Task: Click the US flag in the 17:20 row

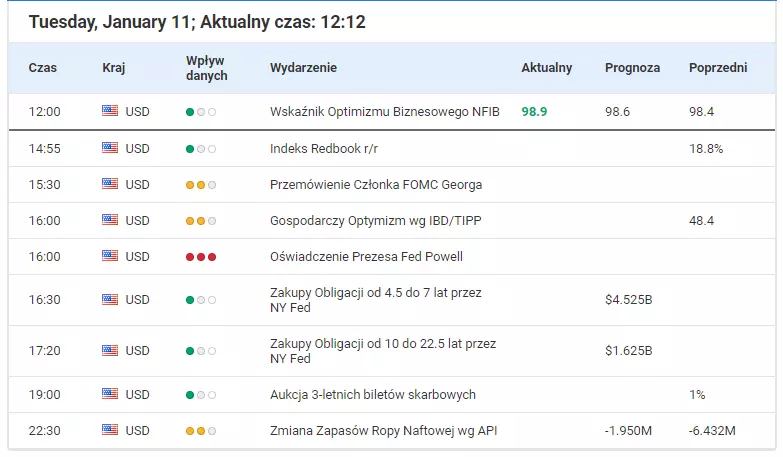Action: pyautogui.click(x=110, y=351)
